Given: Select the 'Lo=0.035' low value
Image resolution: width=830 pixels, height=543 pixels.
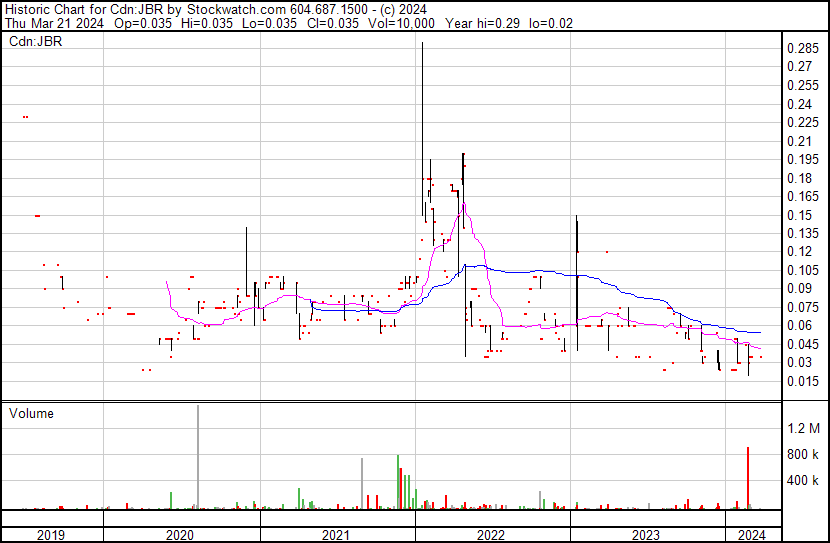Looking at the screenshot, I should tap(270, 23).
